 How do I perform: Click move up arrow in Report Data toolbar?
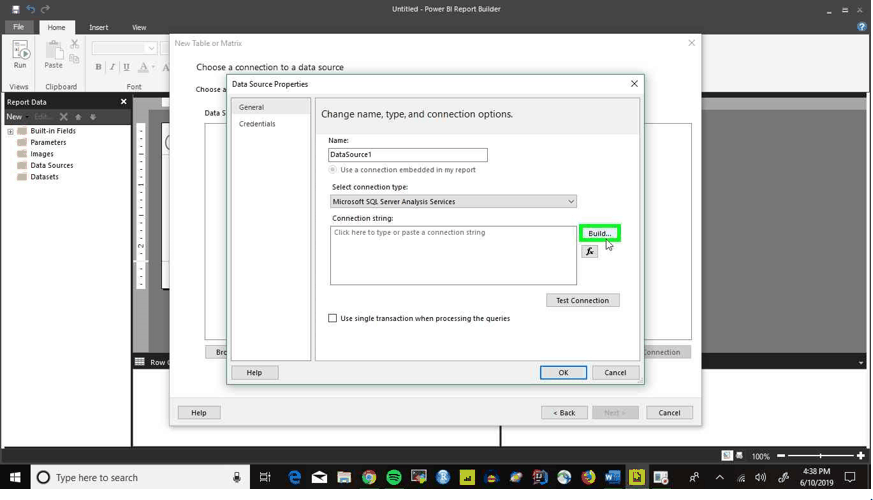(78, 117)
